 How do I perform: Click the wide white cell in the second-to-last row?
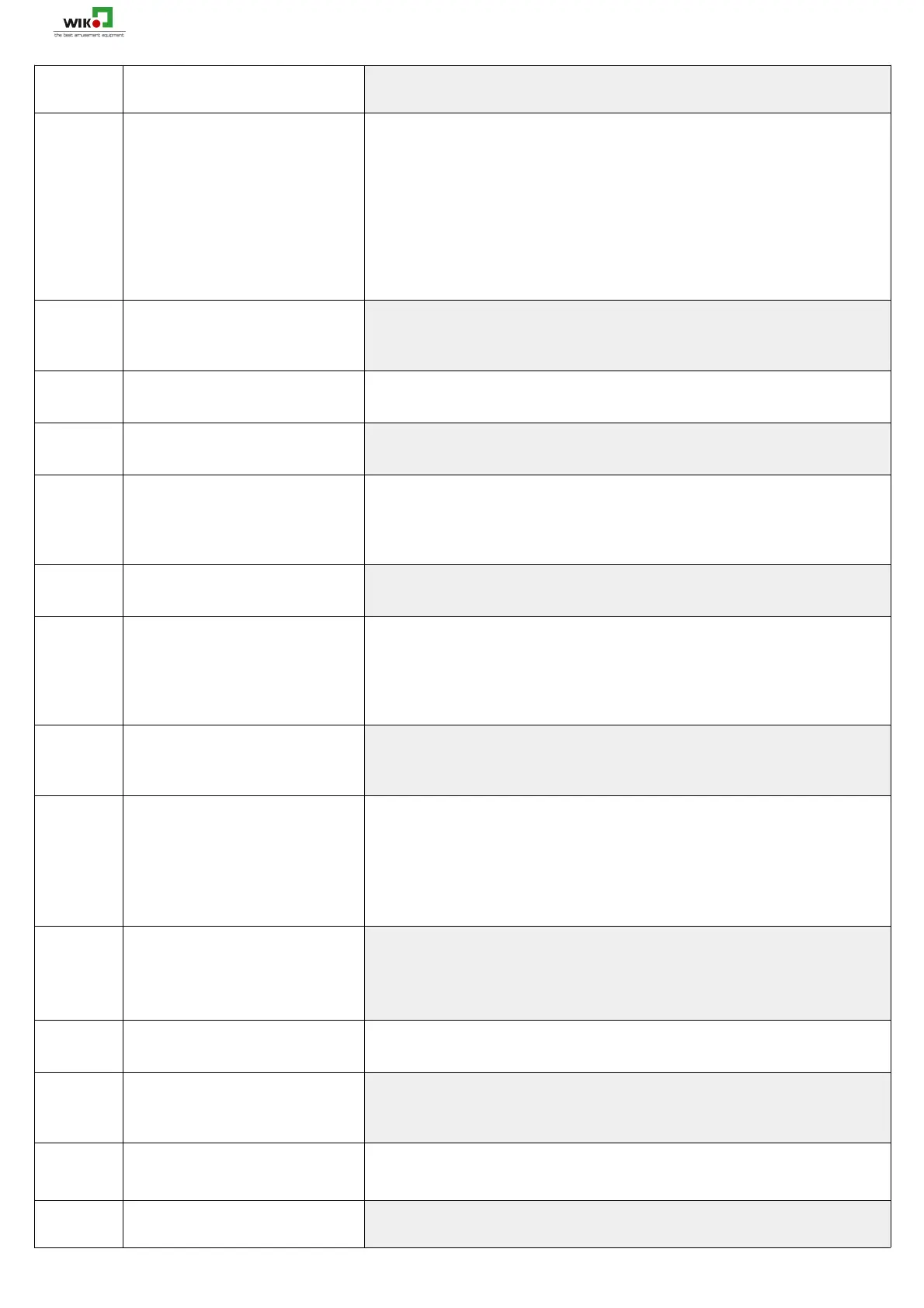627,1171
